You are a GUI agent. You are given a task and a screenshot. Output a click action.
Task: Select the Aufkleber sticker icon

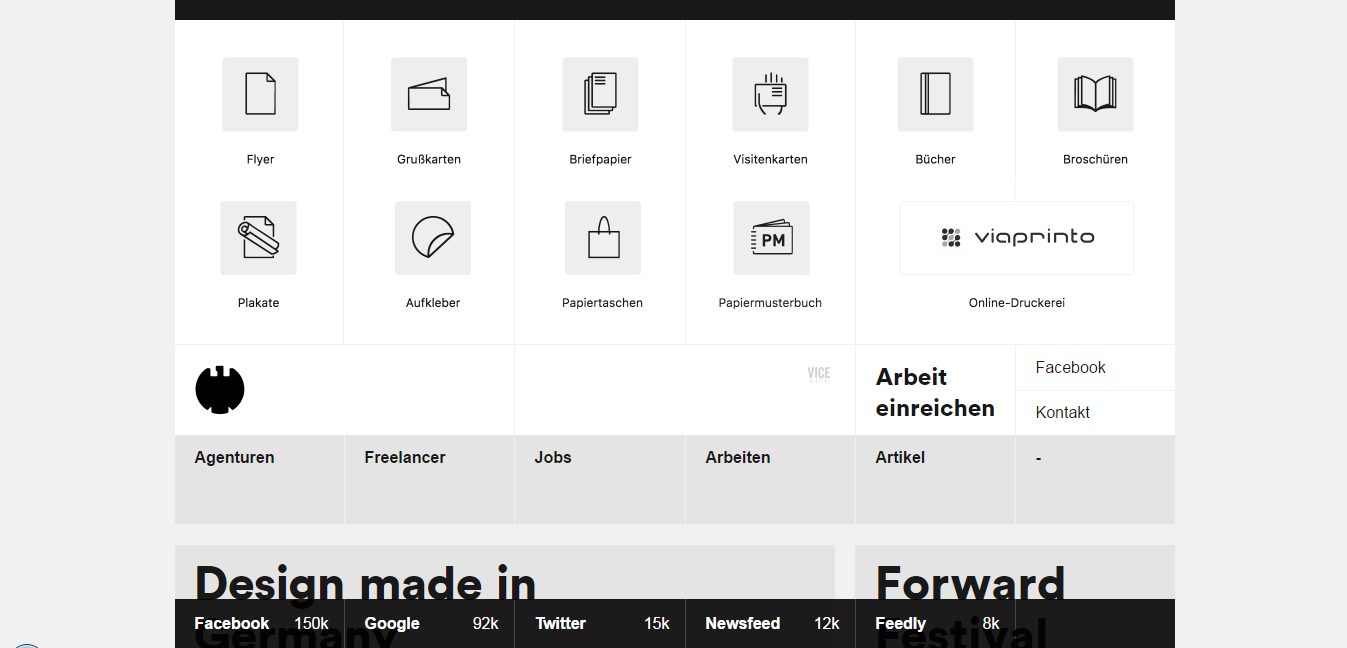(x=433, y=238)
